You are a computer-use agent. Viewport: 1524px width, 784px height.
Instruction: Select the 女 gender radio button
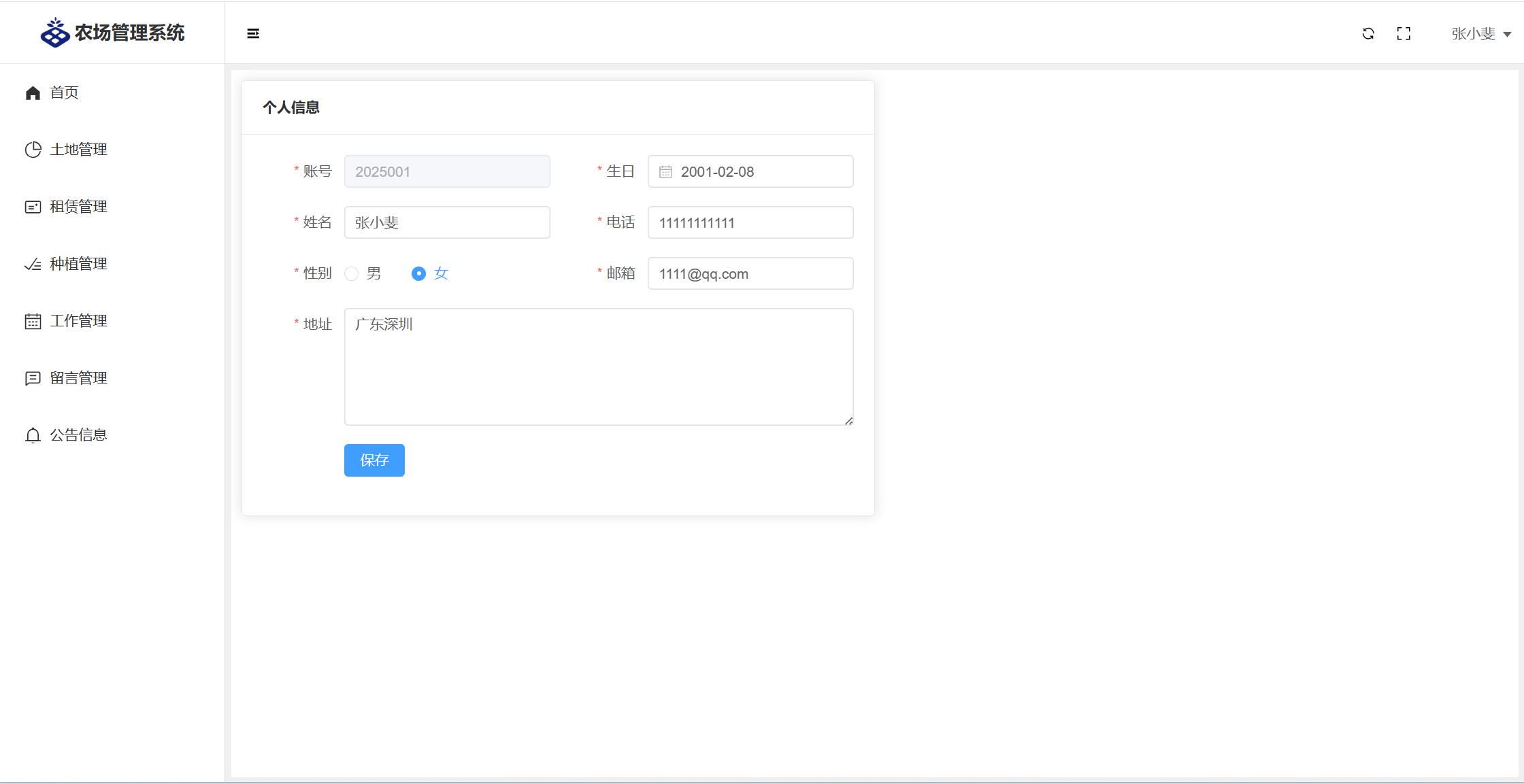tap(418, 273)
